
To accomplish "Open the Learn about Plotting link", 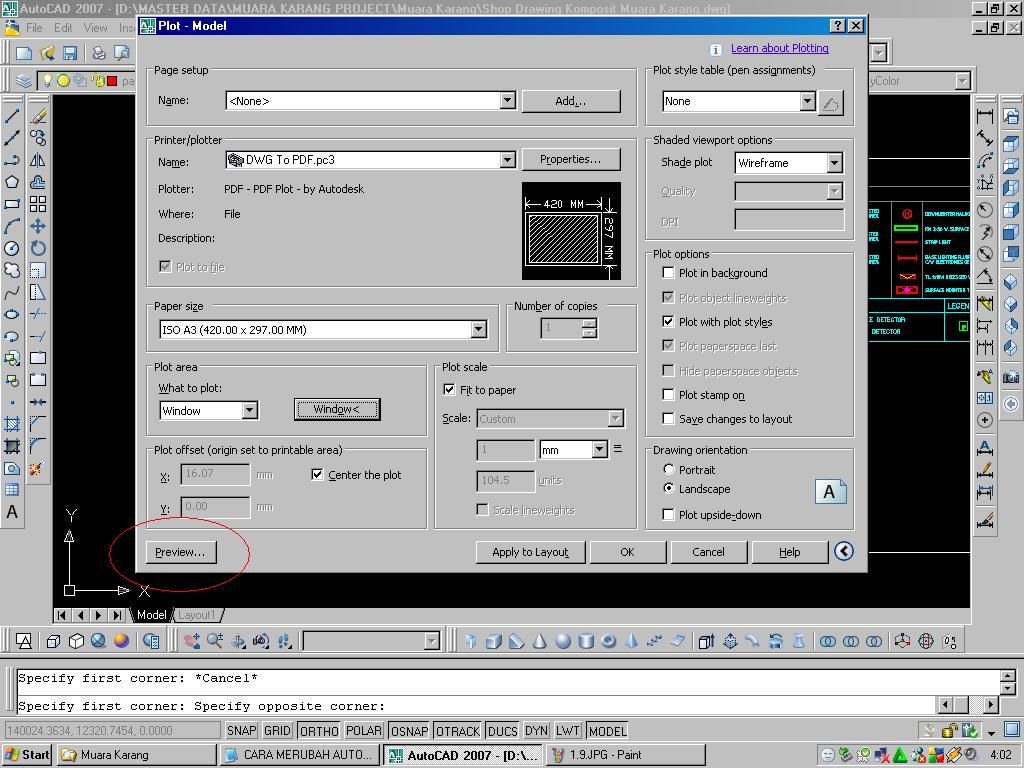I will (780, 48).
